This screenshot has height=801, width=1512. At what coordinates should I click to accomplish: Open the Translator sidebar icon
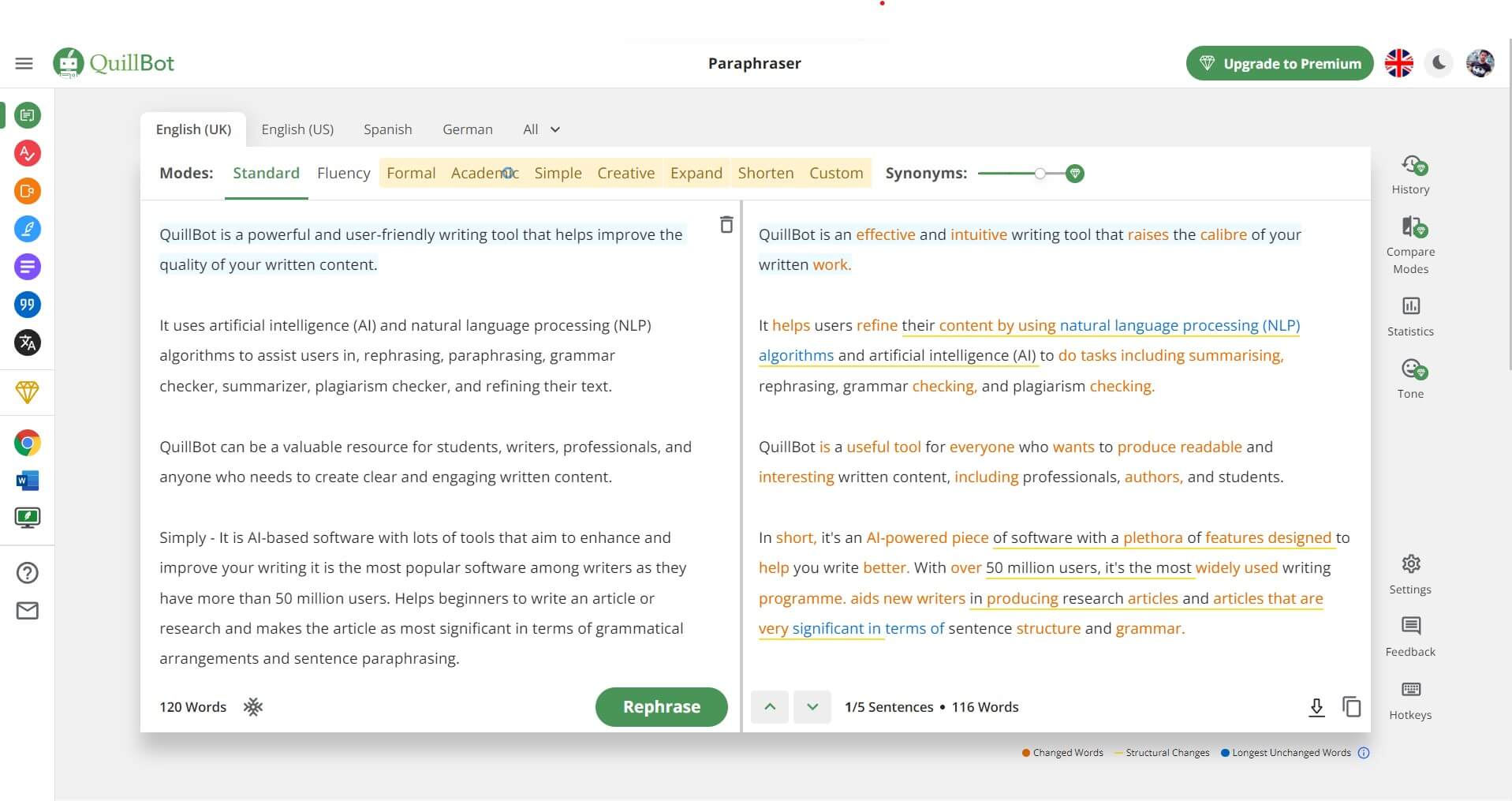coord(28,342)
